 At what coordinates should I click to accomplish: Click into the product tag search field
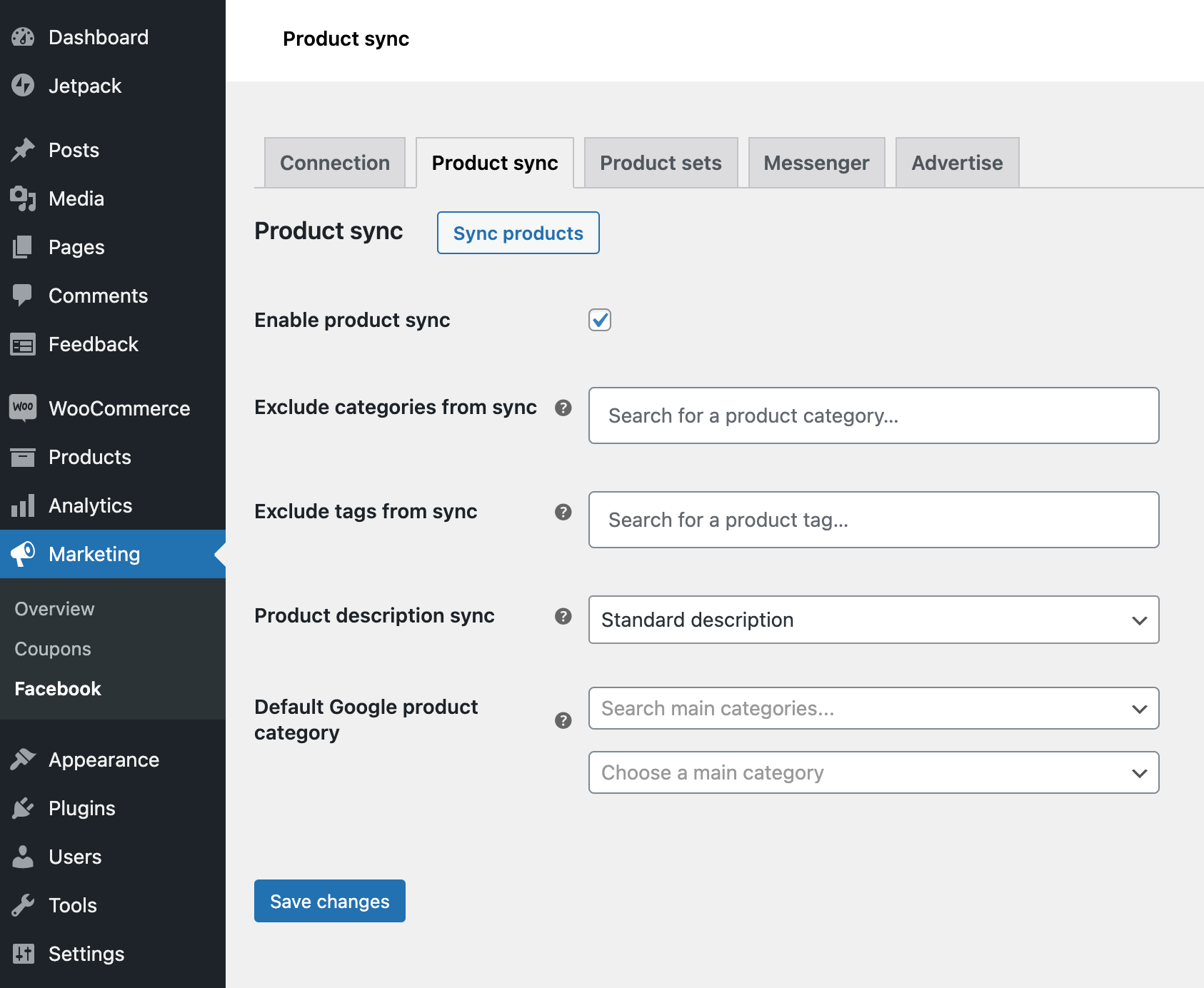pos(873,520)
